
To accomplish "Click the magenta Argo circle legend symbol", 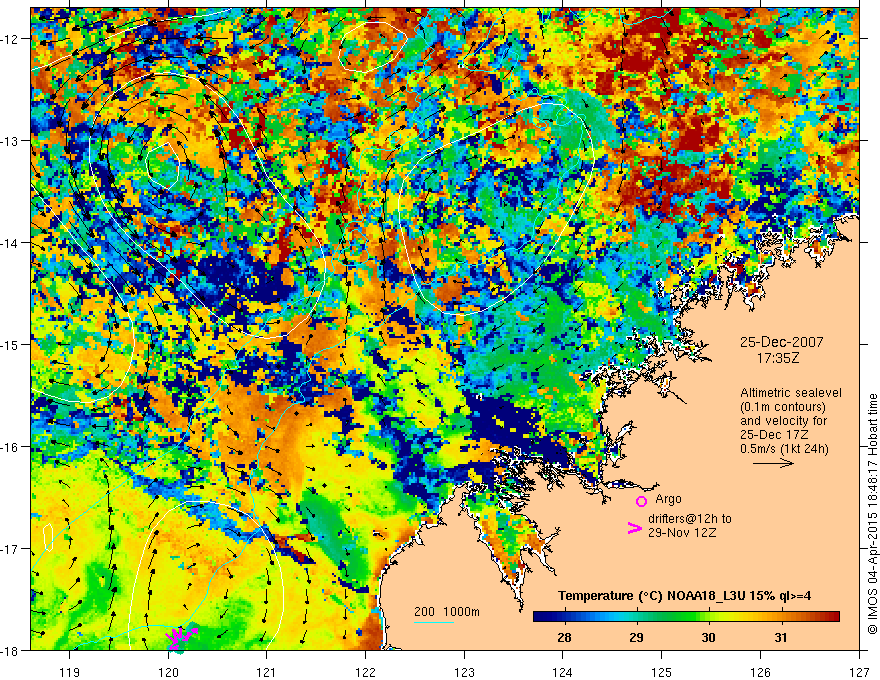I will (641, 501).
